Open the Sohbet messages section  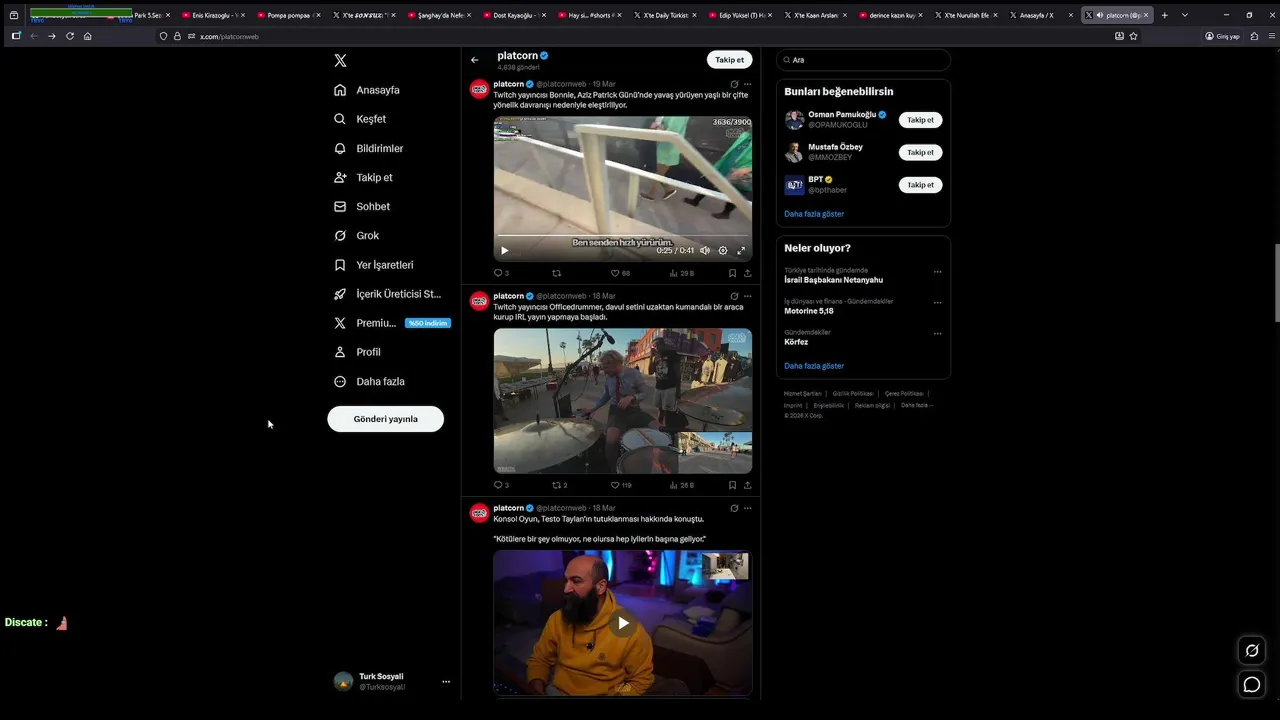point(362,206)
